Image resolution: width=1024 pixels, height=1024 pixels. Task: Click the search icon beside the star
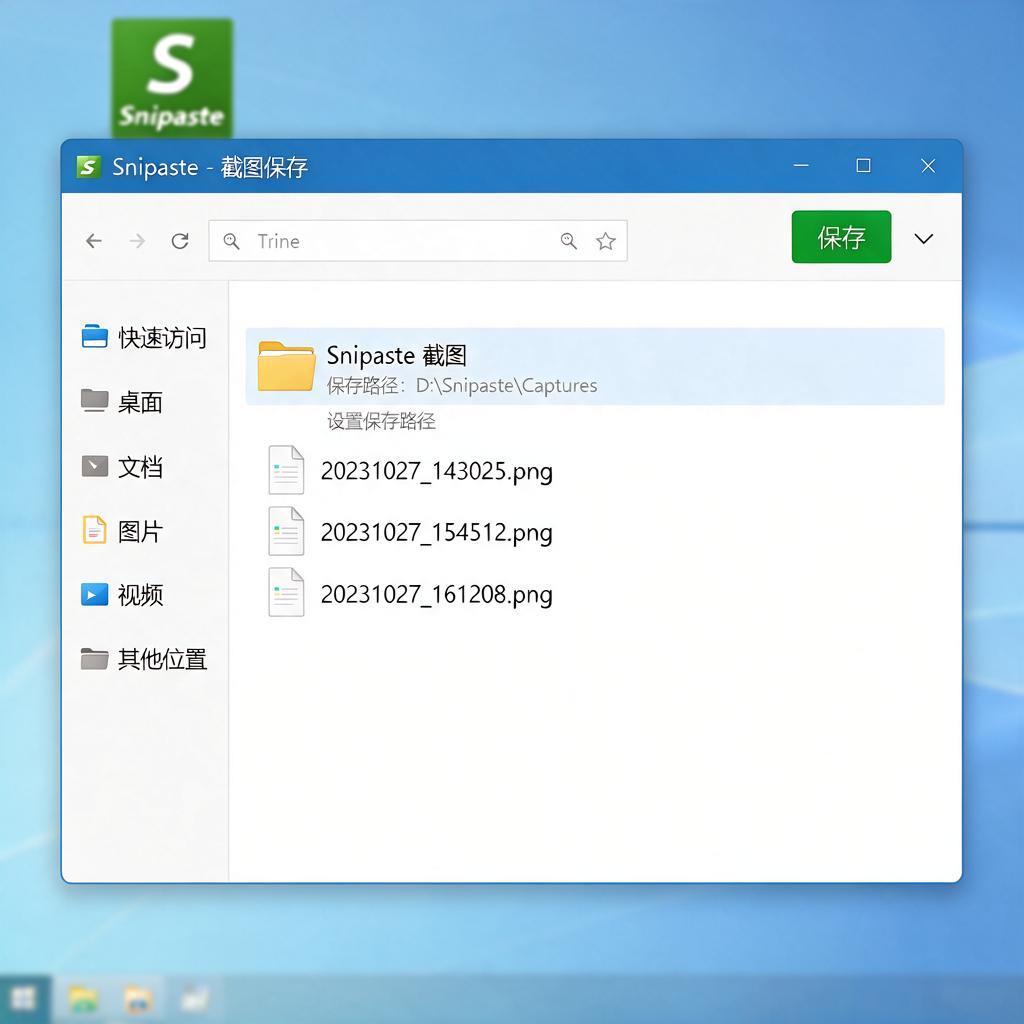pyautogui.click(x=569, y=241)
